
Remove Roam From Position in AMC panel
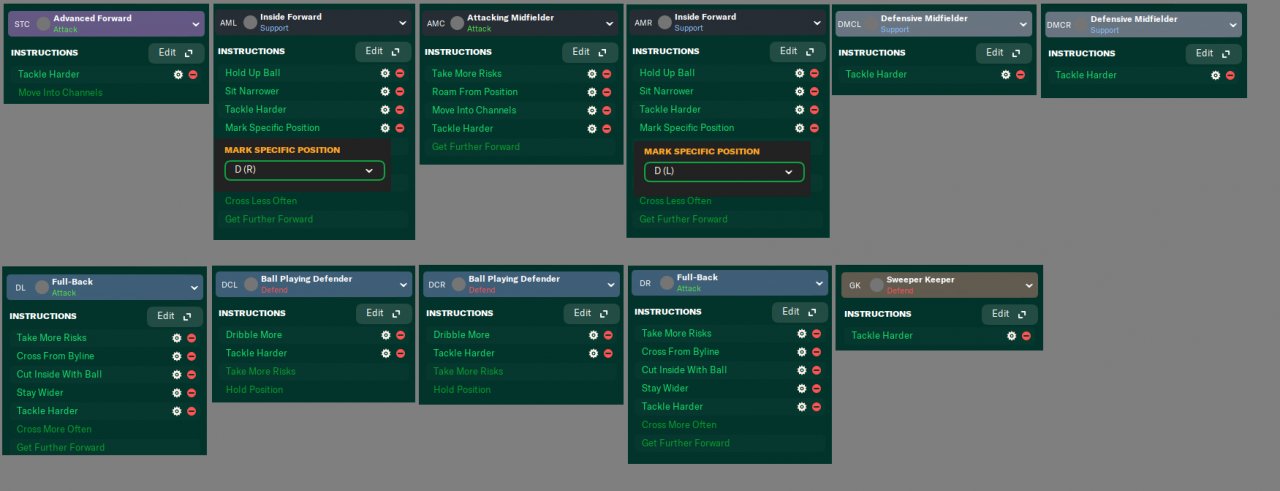tap(607, 92)
